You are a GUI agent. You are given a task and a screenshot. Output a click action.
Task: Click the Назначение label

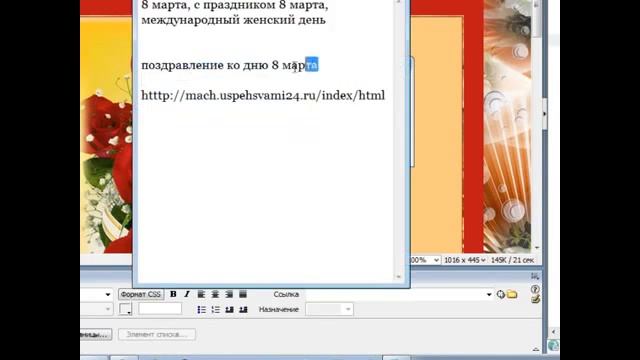click(x=279, y=309)
